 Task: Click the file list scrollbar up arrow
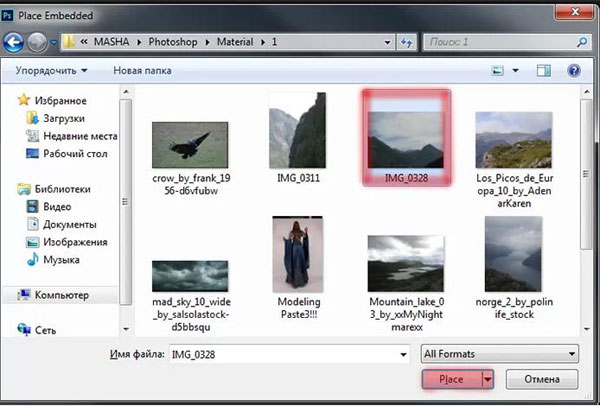click(587, 91)
